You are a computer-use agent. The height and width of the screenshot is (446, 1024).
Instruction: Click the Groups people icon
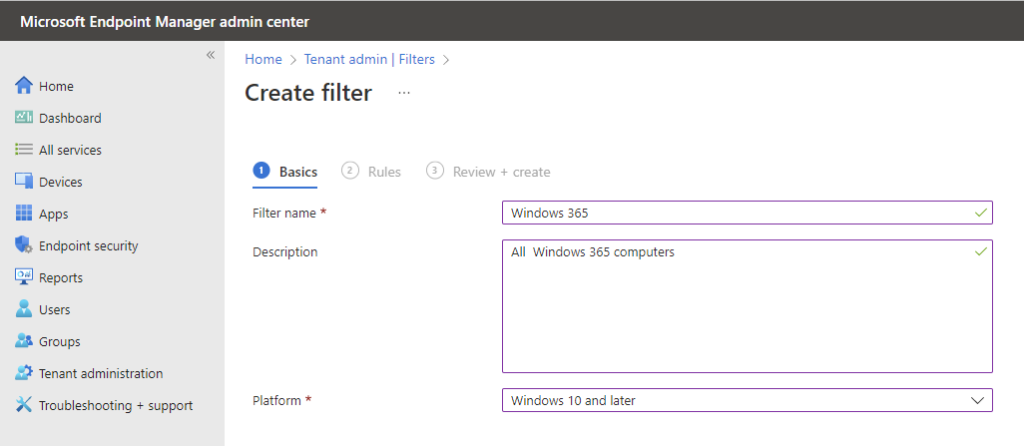24,341
